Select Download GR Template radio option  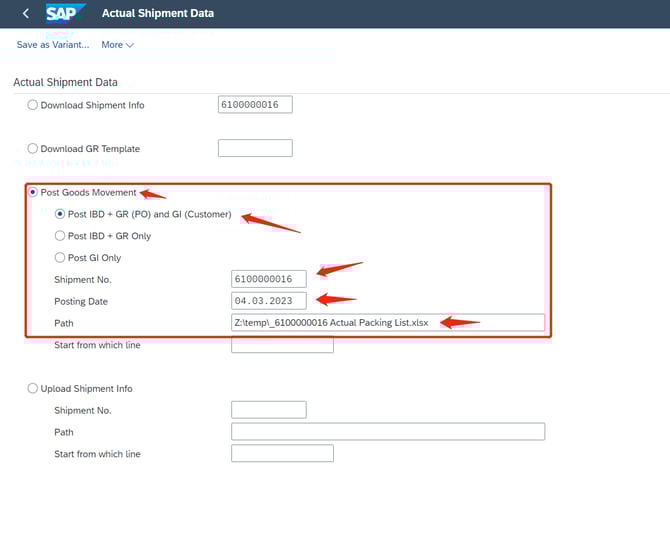point(33,149)
